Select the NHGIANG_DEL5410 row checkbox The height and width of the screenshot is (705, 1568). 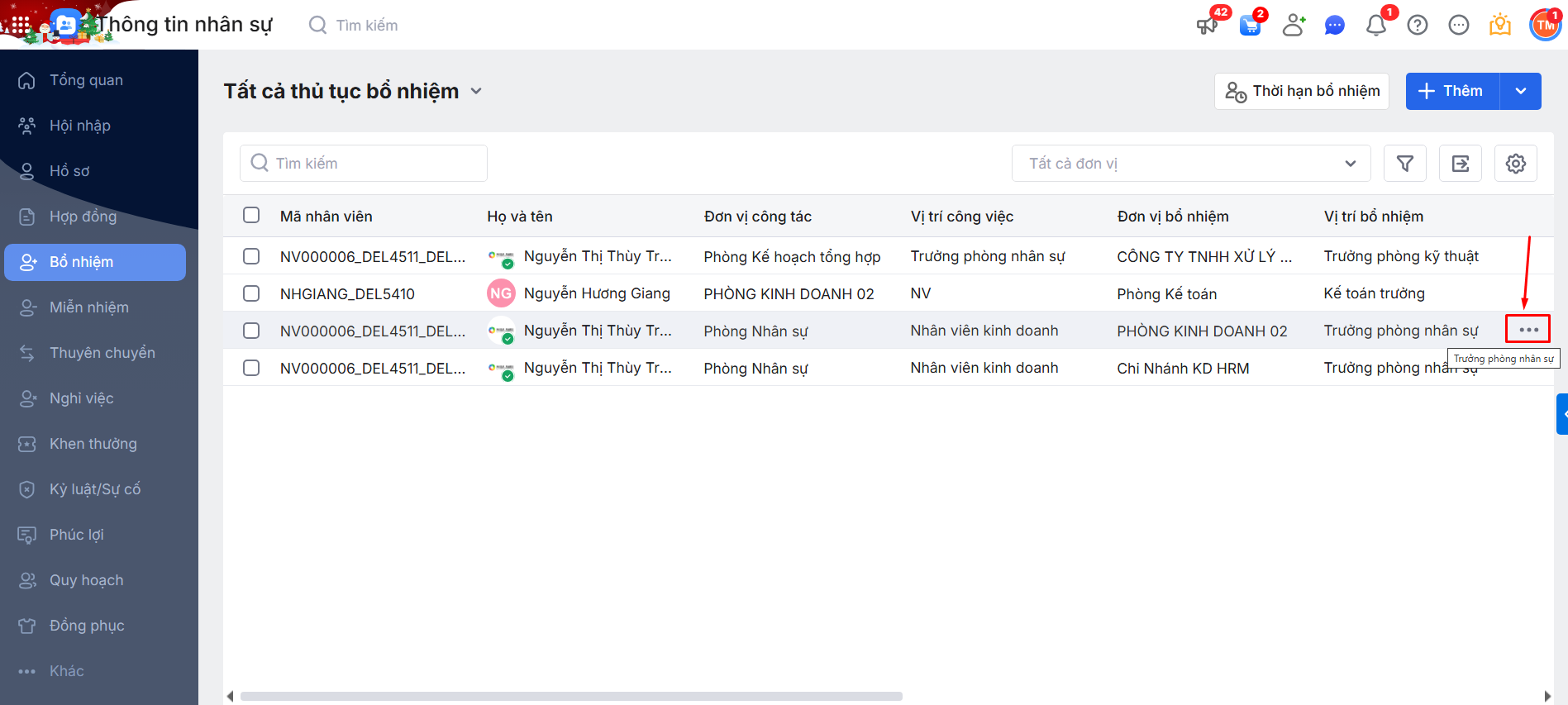tap(251, 293)
